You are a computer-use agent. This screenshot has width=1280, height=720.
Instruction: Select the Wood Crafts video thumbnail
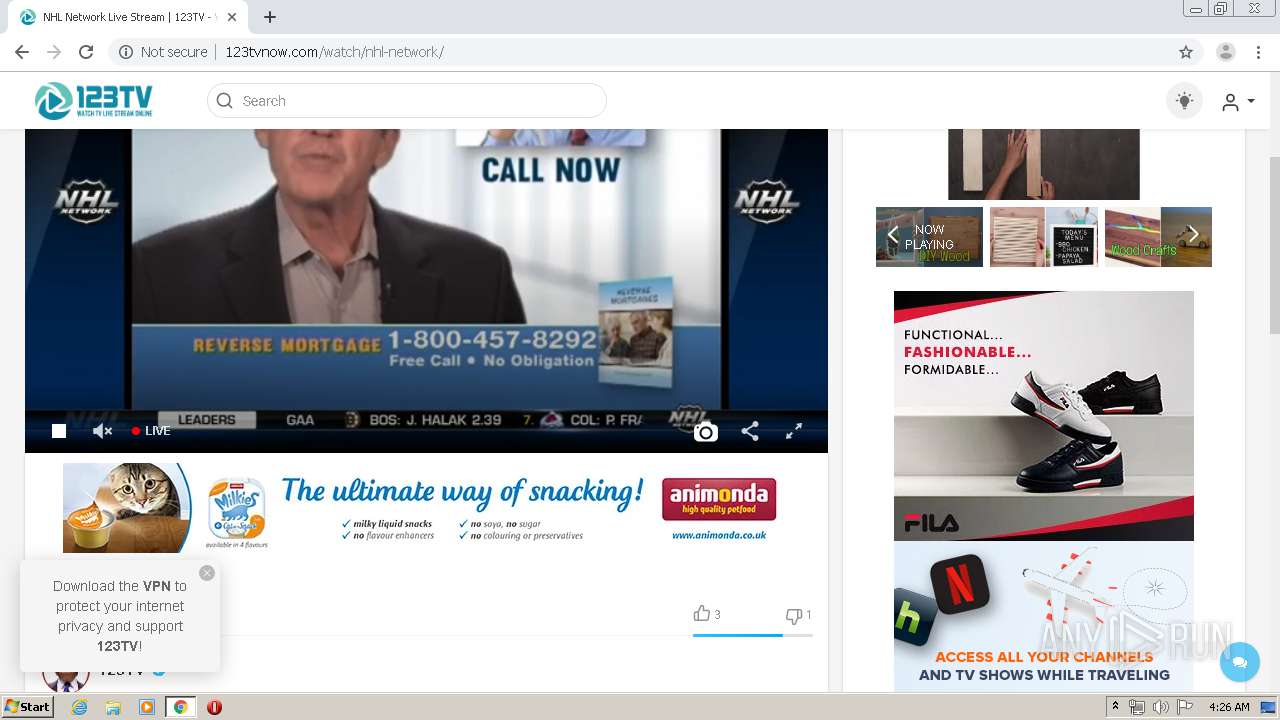coord(1158,237)
